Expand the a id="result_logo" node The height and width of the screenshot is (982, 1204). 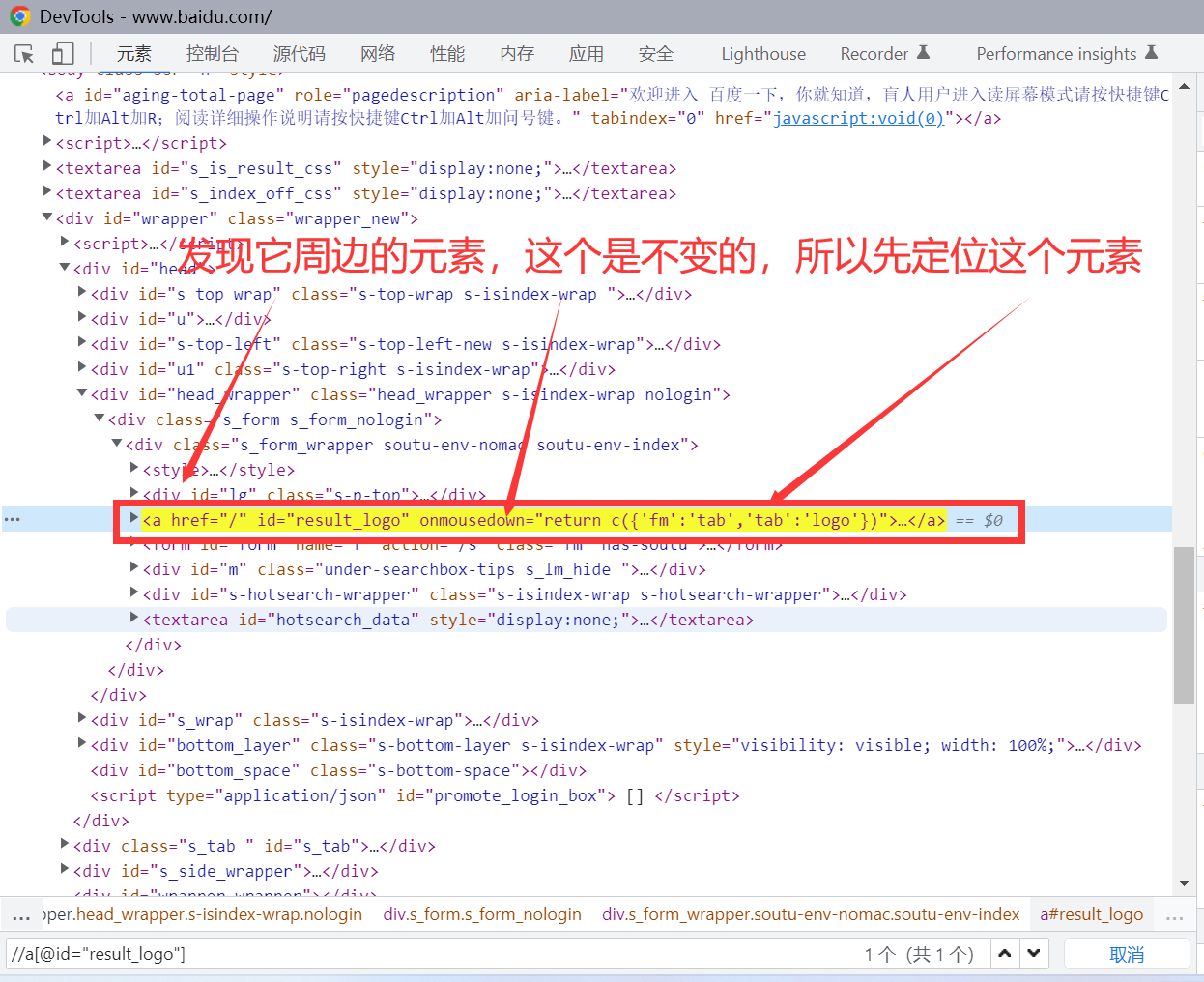[134, 518]
